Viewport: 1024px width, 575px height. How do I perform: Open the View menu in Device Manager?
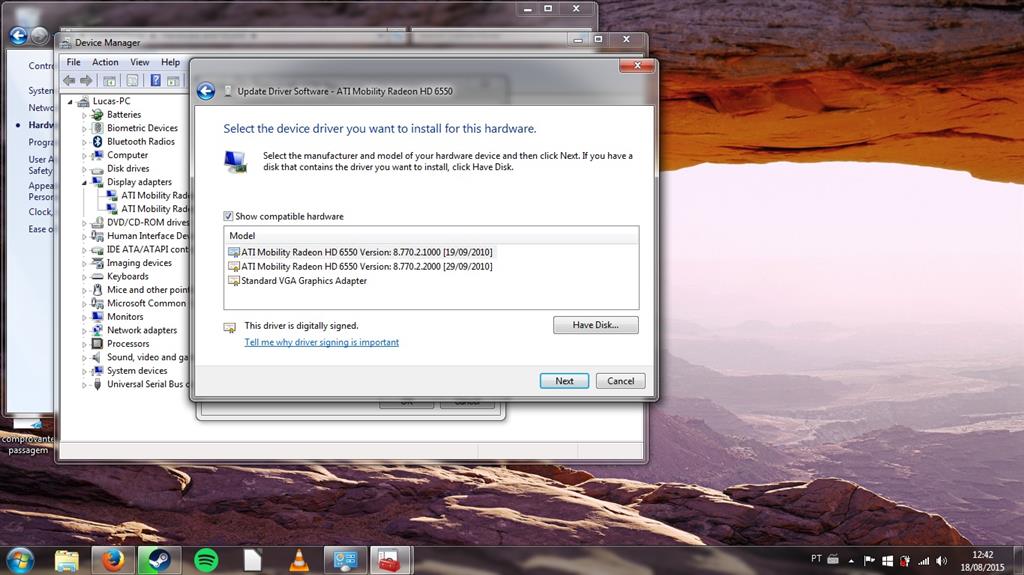pyautogui.click(x=140, y=62)
